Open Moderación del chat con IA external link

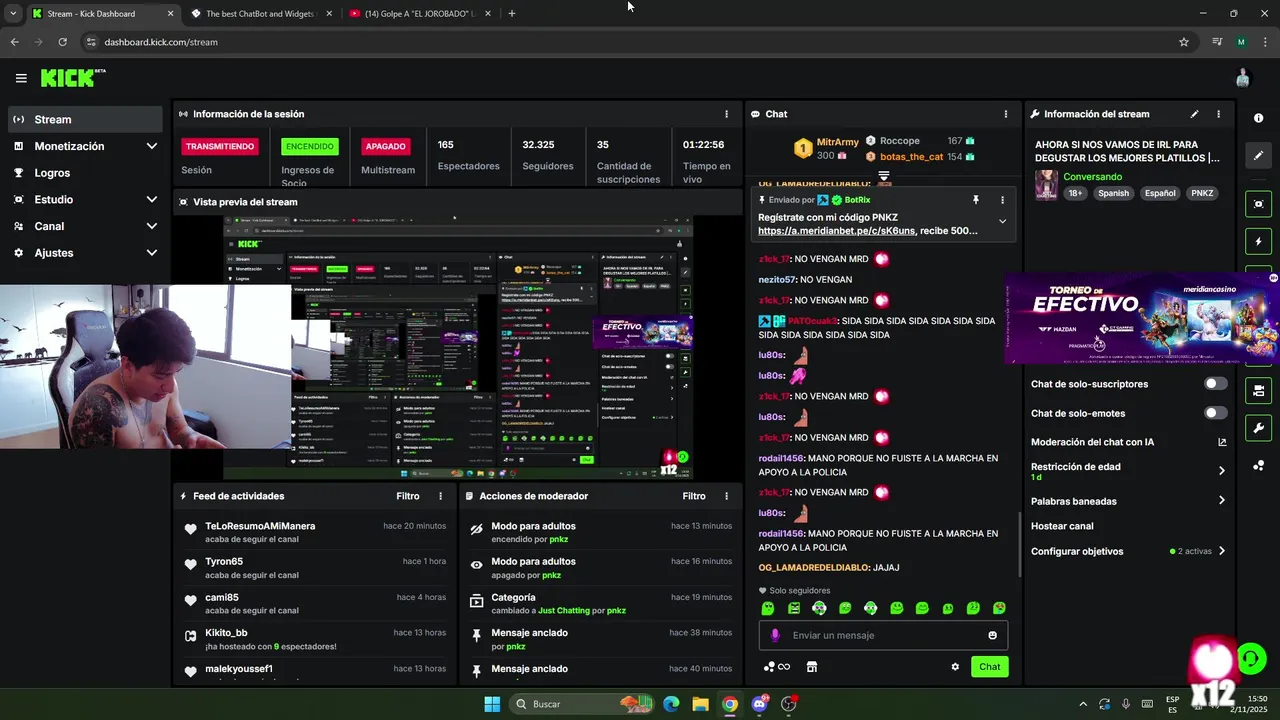[x=1222, y=442]
